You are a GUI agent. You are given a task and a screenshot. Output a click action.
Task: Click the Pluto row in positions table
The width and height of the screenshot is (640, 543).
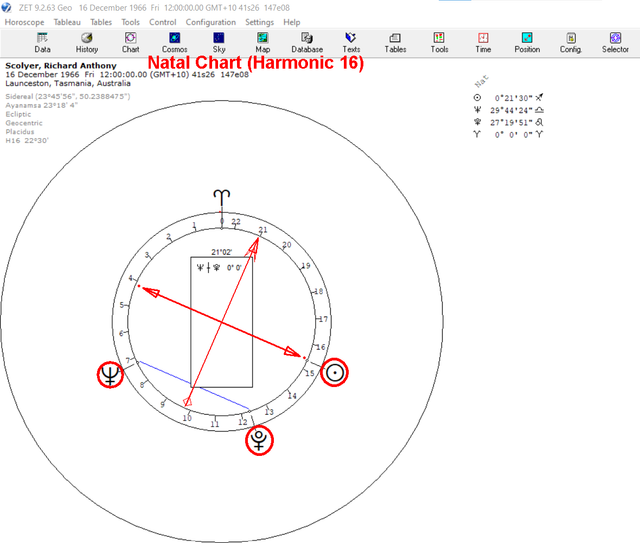[x=509, y=122]
